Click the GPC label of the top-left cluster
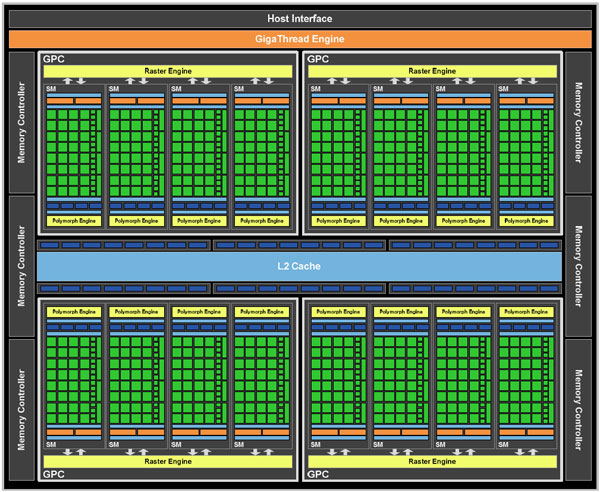Viewport: 600px width, 492px height. coord(54,59)
